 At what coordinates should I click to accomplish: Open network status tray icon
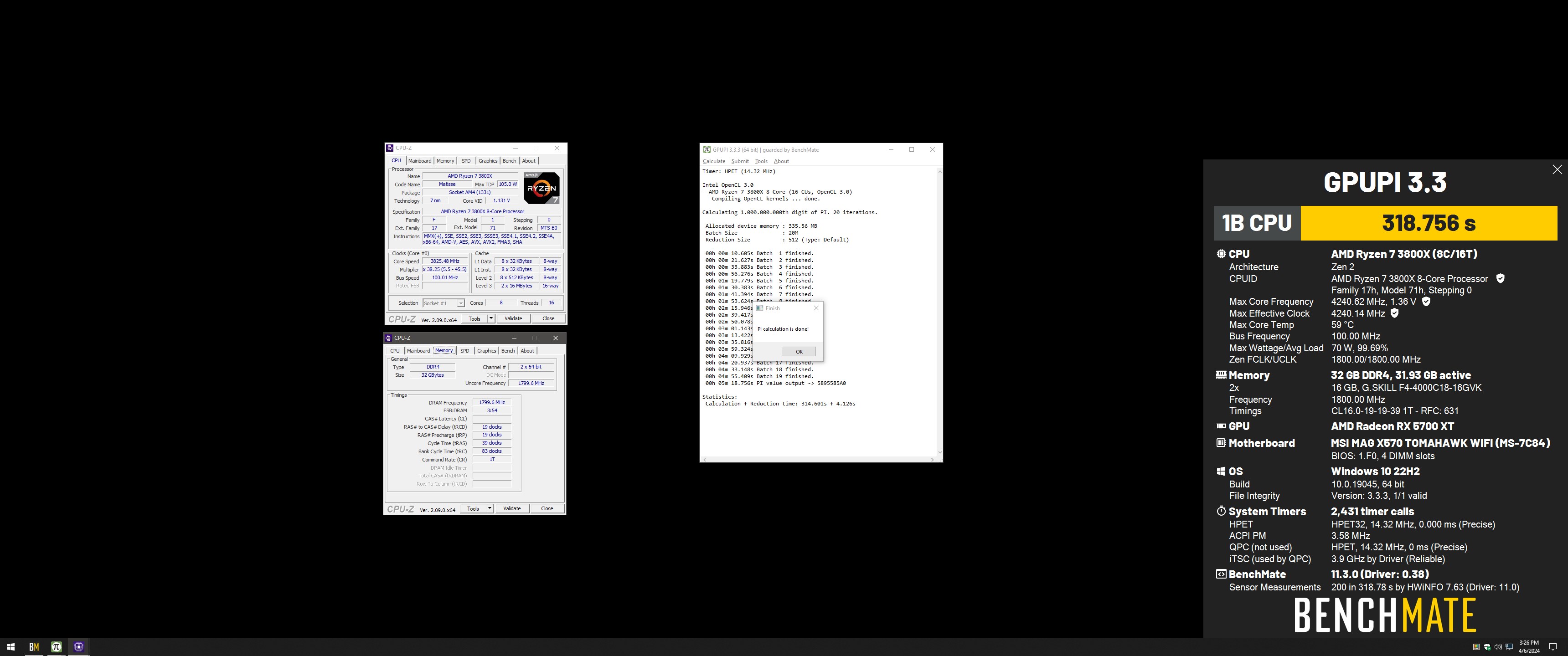[x=1509, y=647]
